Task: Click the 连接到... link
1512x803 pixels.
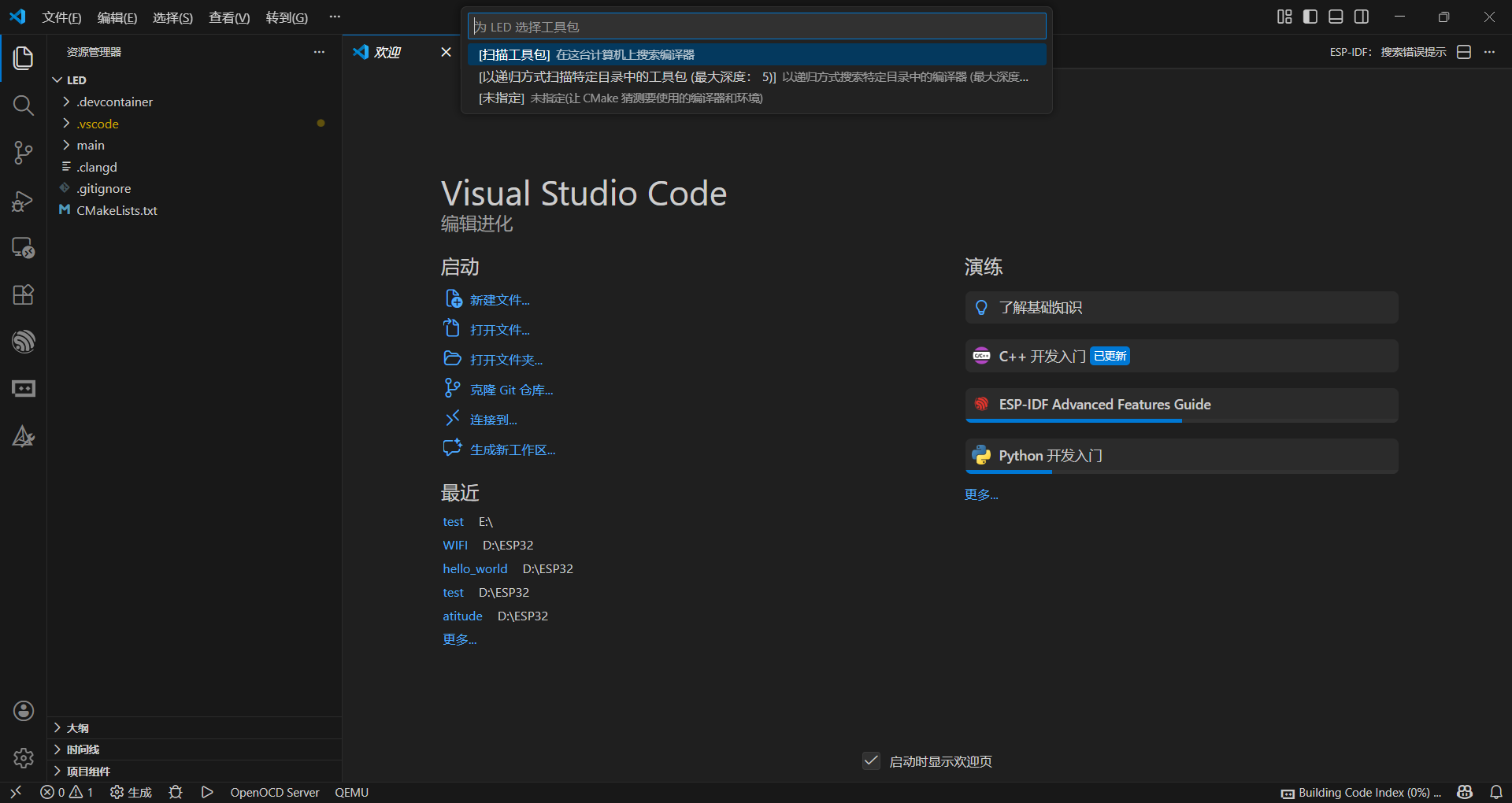Action: tap(493, 420)
